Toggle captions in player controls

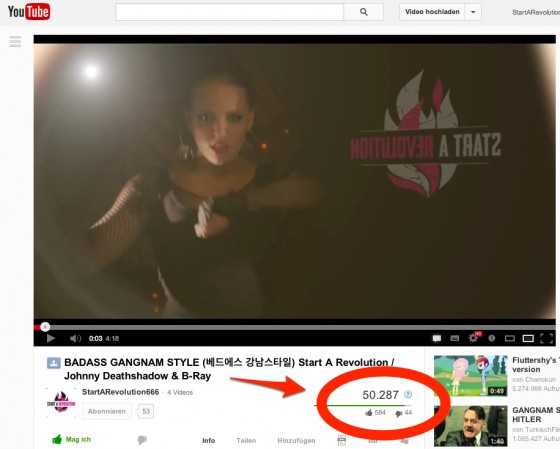coord(454,338)
